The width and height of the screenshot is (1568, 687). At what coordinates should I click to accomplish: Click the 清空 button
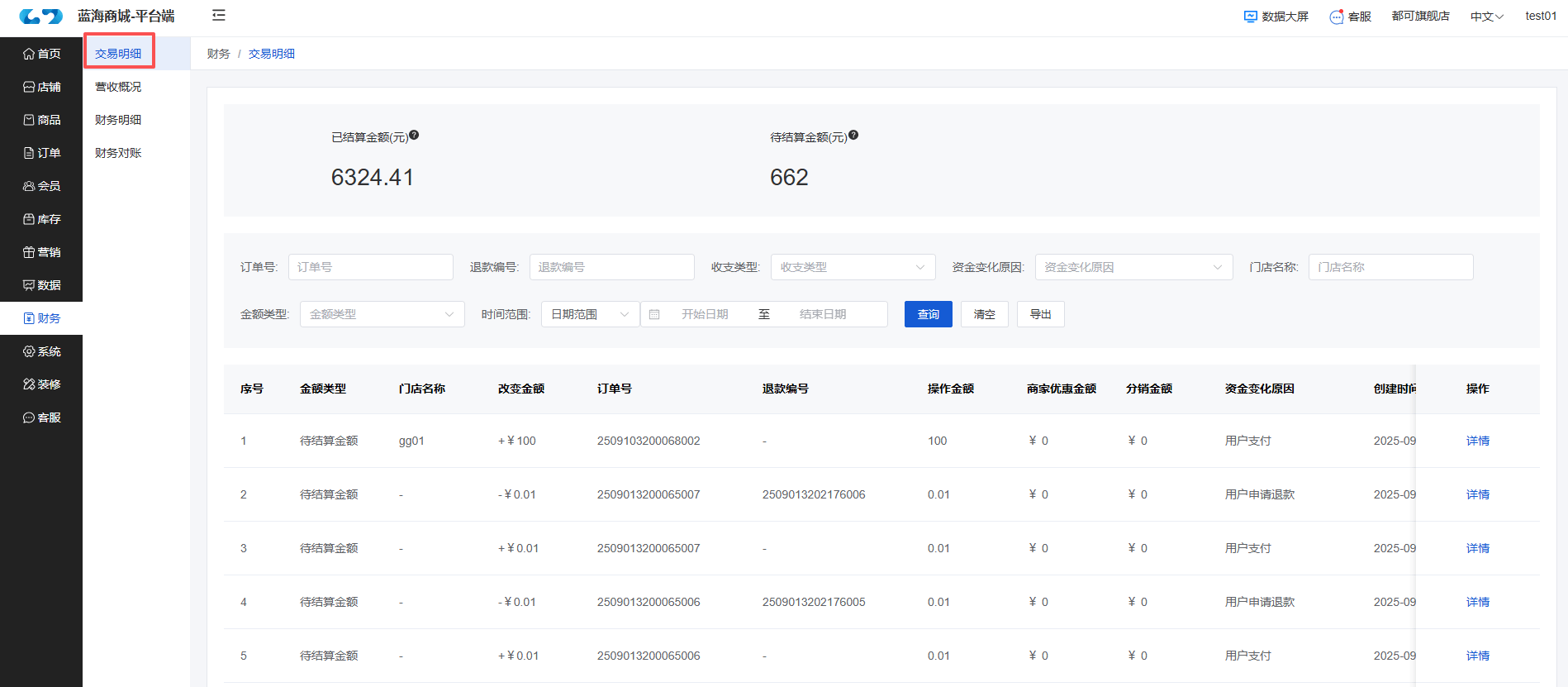[x=984, y=314]
